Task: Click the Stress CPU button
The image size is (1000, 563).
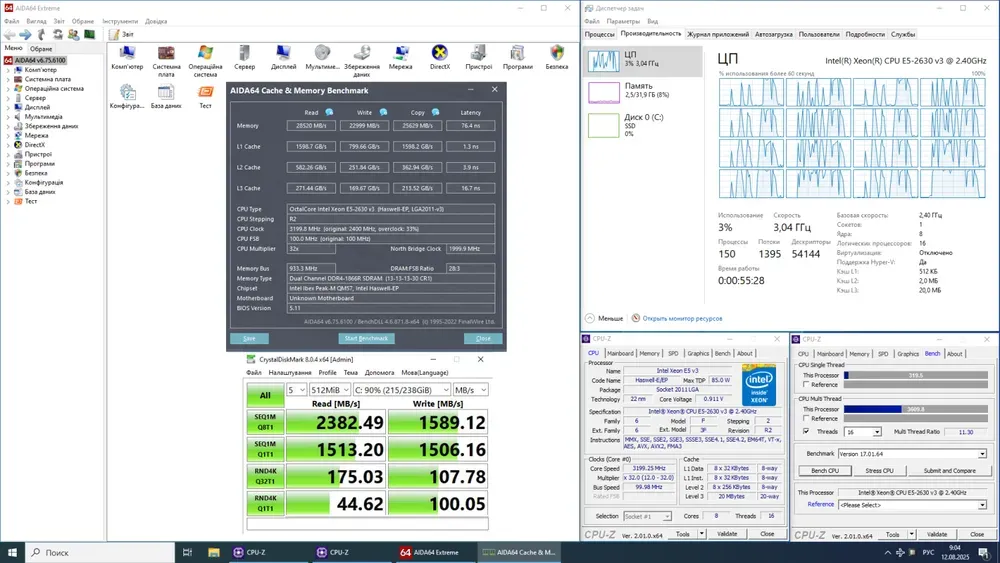Action: pos(879,470)
